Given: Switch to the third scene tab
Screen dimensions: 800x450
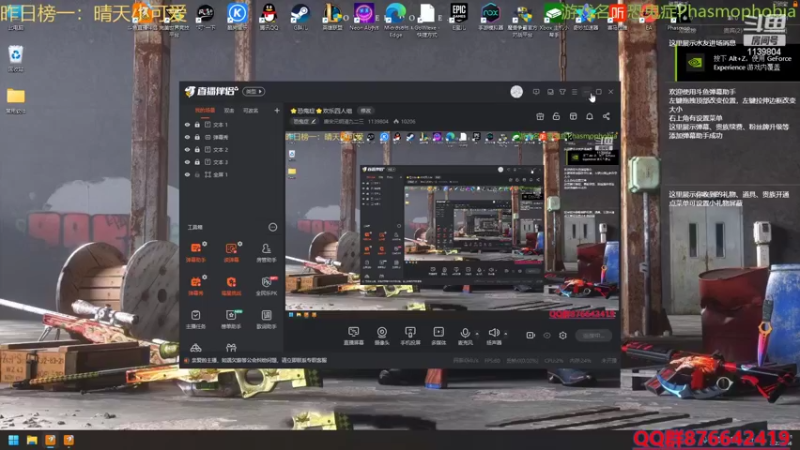Looking at the screenshot, I should [x=251, y=110].
